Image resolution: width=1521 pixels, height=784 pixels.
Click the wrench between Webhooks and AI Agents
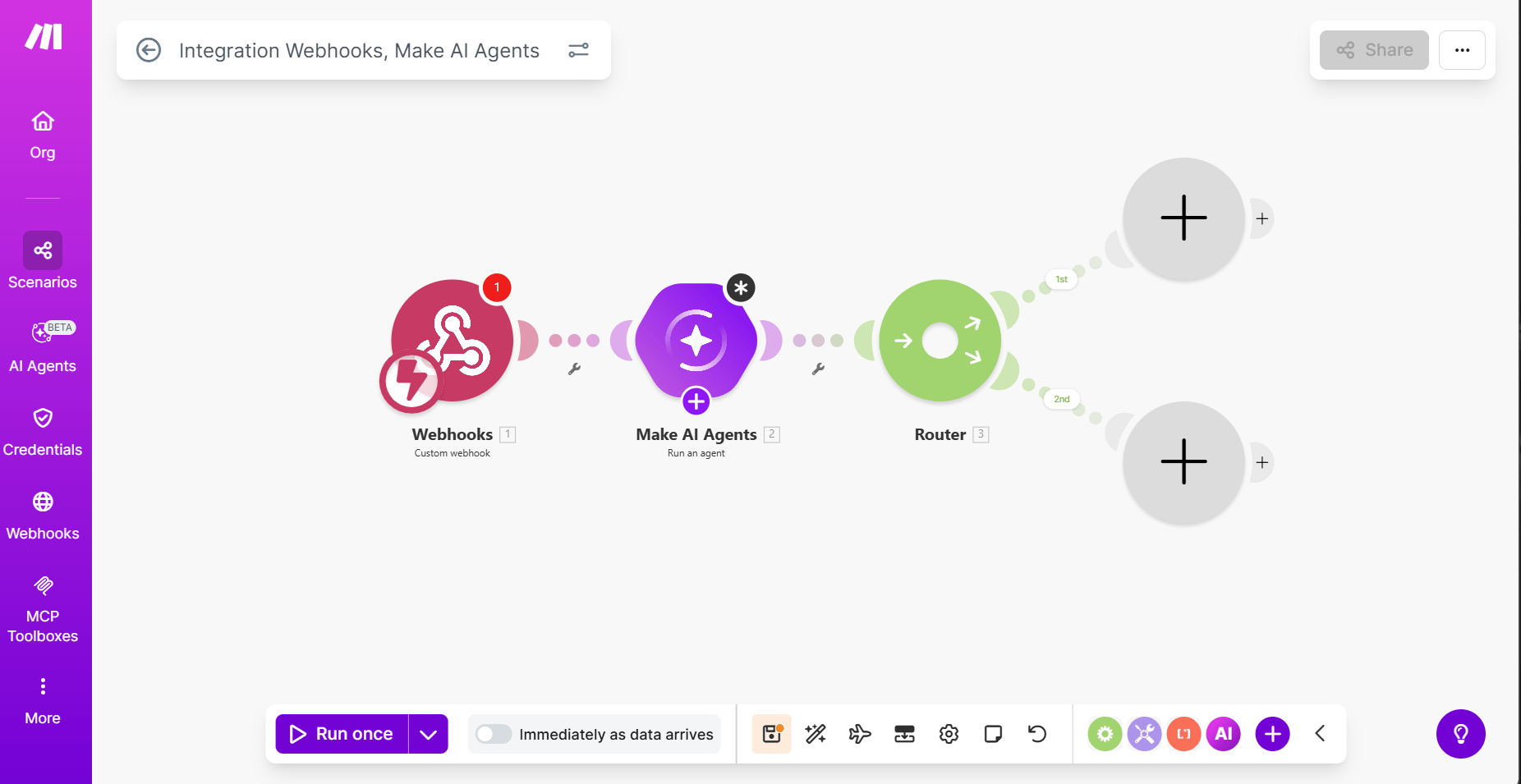coord(574,369)
